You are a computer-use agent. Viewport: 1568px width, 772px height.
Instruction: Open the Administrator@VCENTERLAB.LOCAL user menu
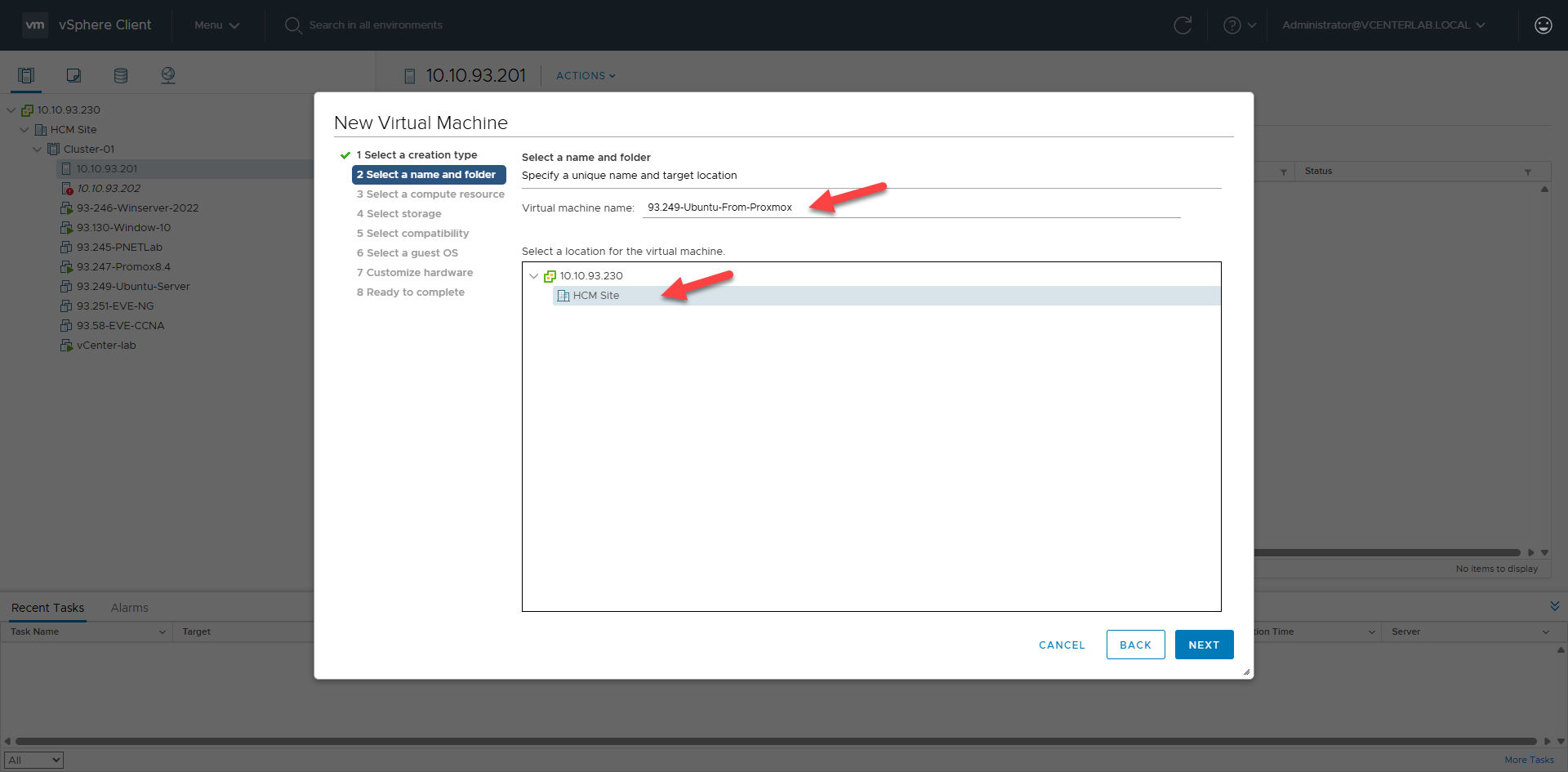coord(1383,25)
